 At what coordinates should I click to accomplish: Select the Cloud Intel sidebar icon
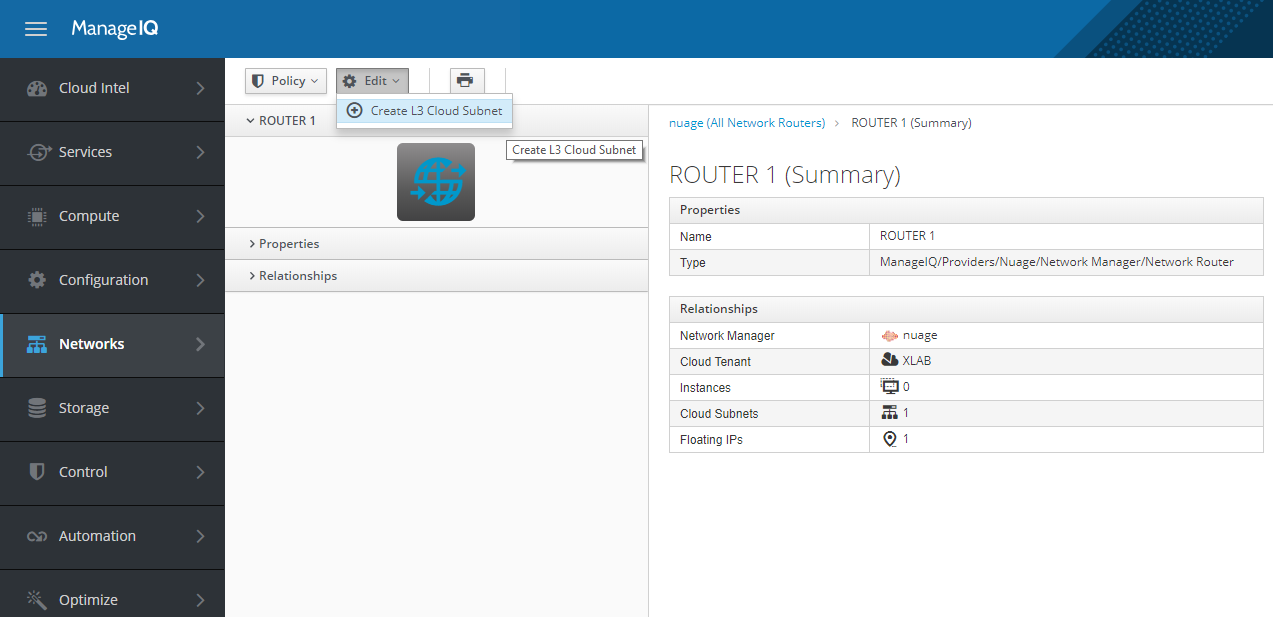tap(36, 88)
